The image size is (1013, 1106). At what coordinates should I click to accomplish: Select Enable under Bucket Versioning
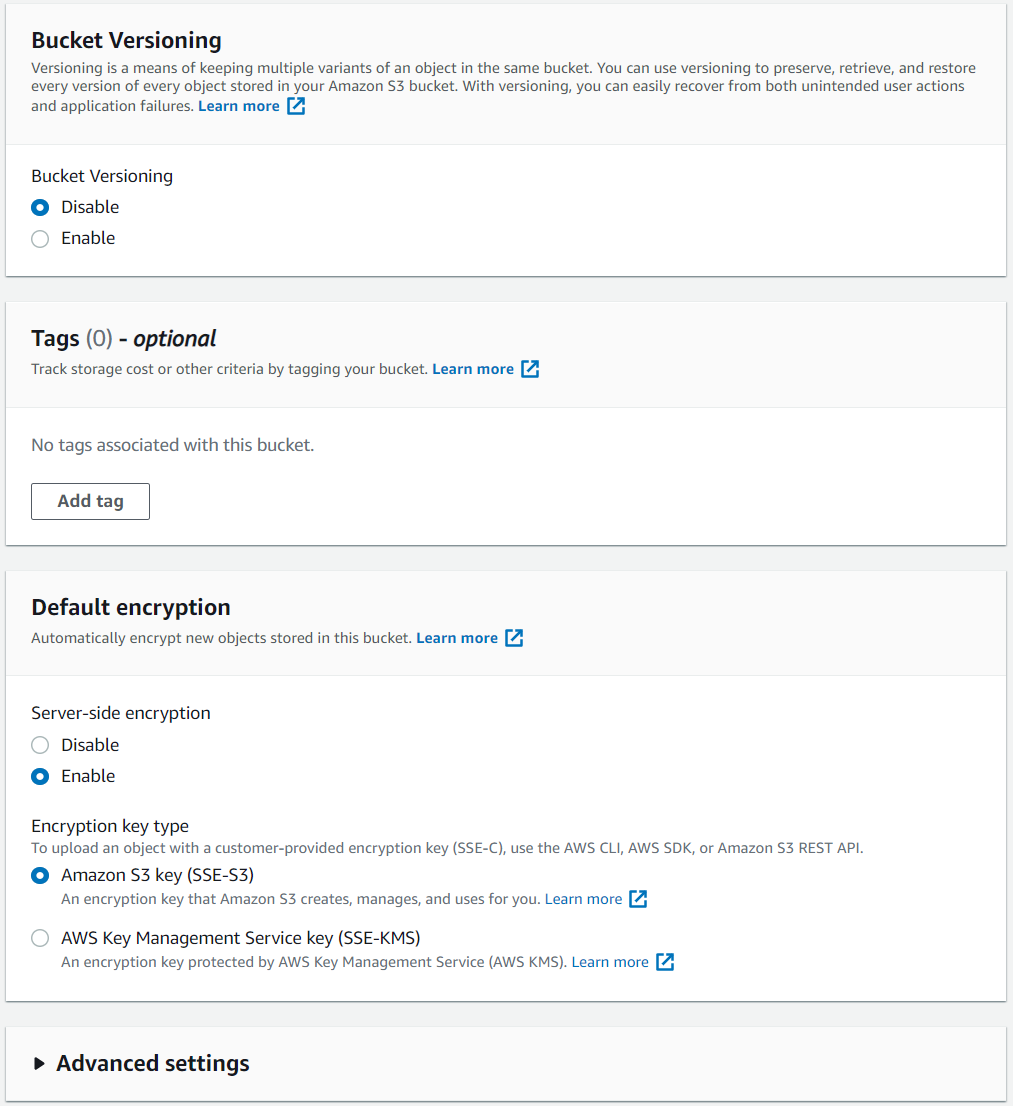click(40, 238)
